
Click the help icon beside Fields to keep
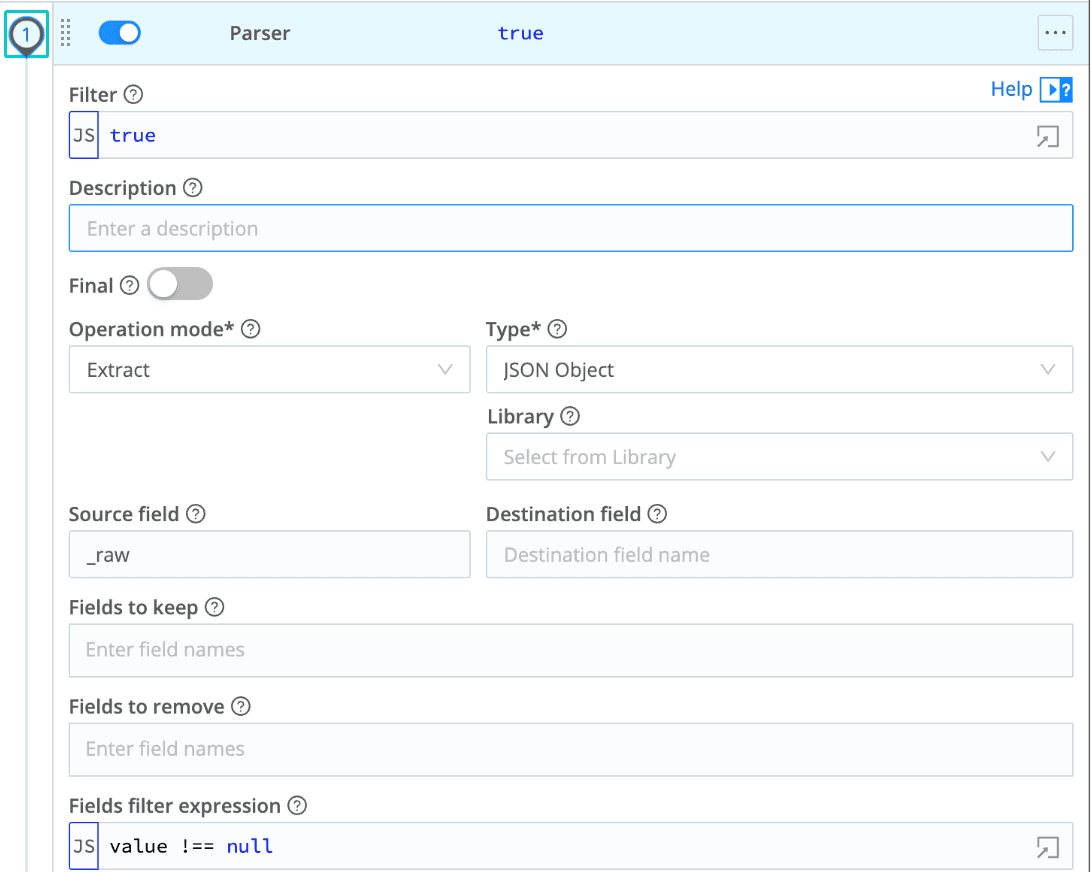tap(214, 607)
